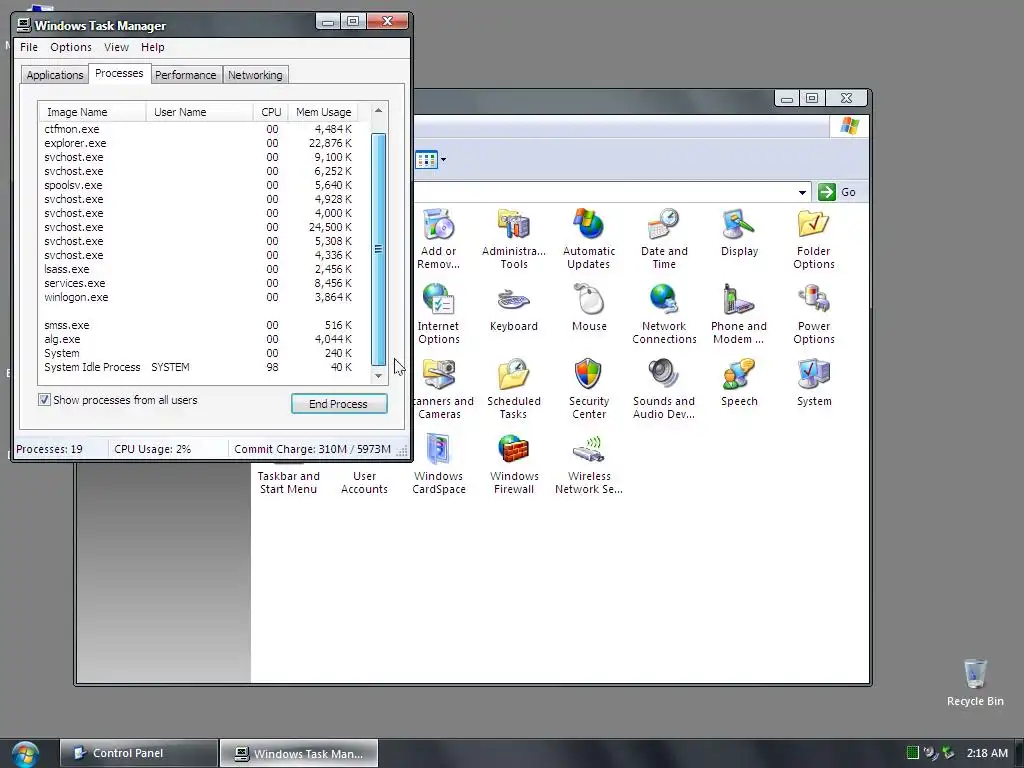Open the Help menu in Task Manager
1024x768 pixels.
(x=153, y=47)
